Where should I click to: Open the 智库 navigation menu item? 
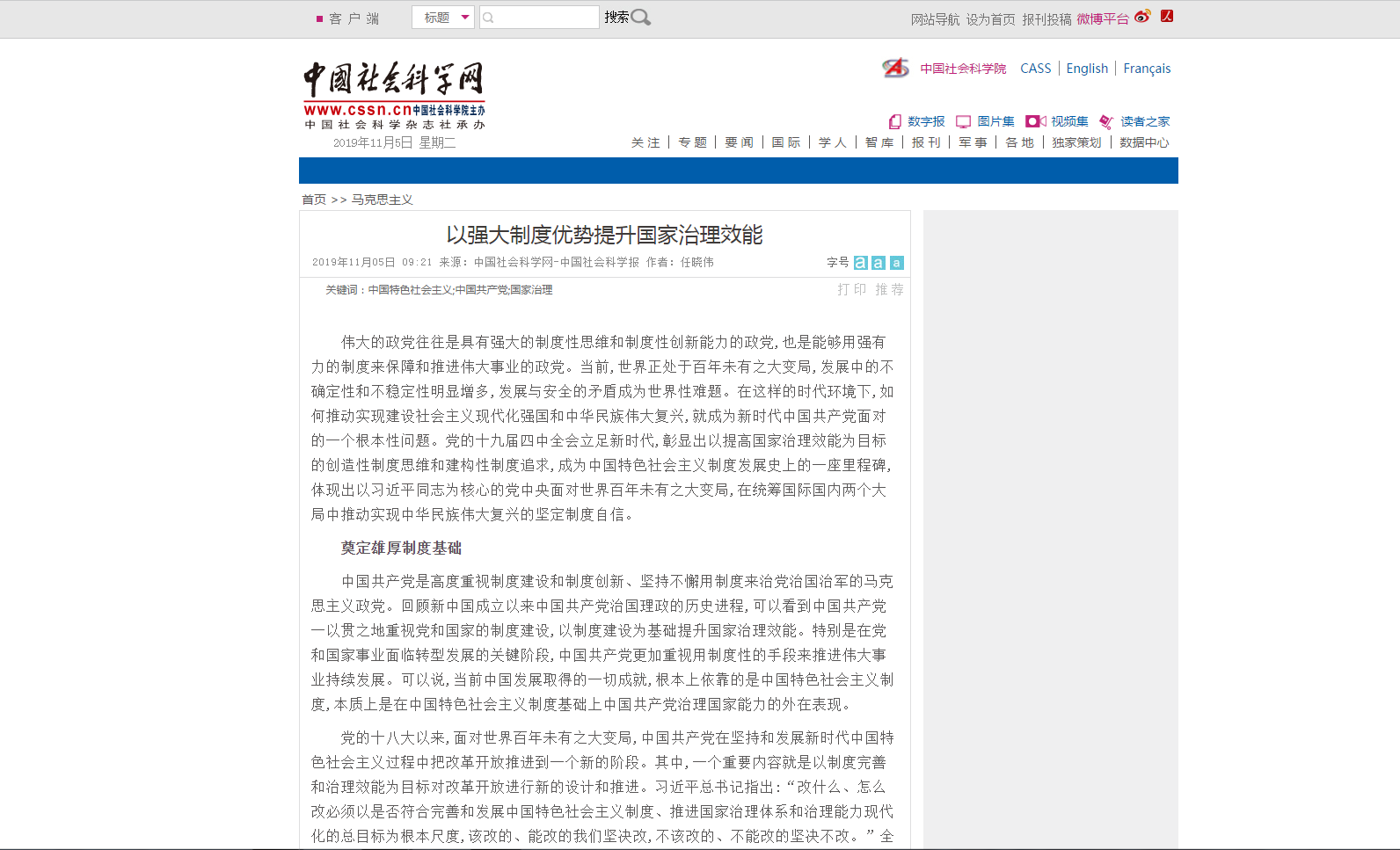(879, 142)
